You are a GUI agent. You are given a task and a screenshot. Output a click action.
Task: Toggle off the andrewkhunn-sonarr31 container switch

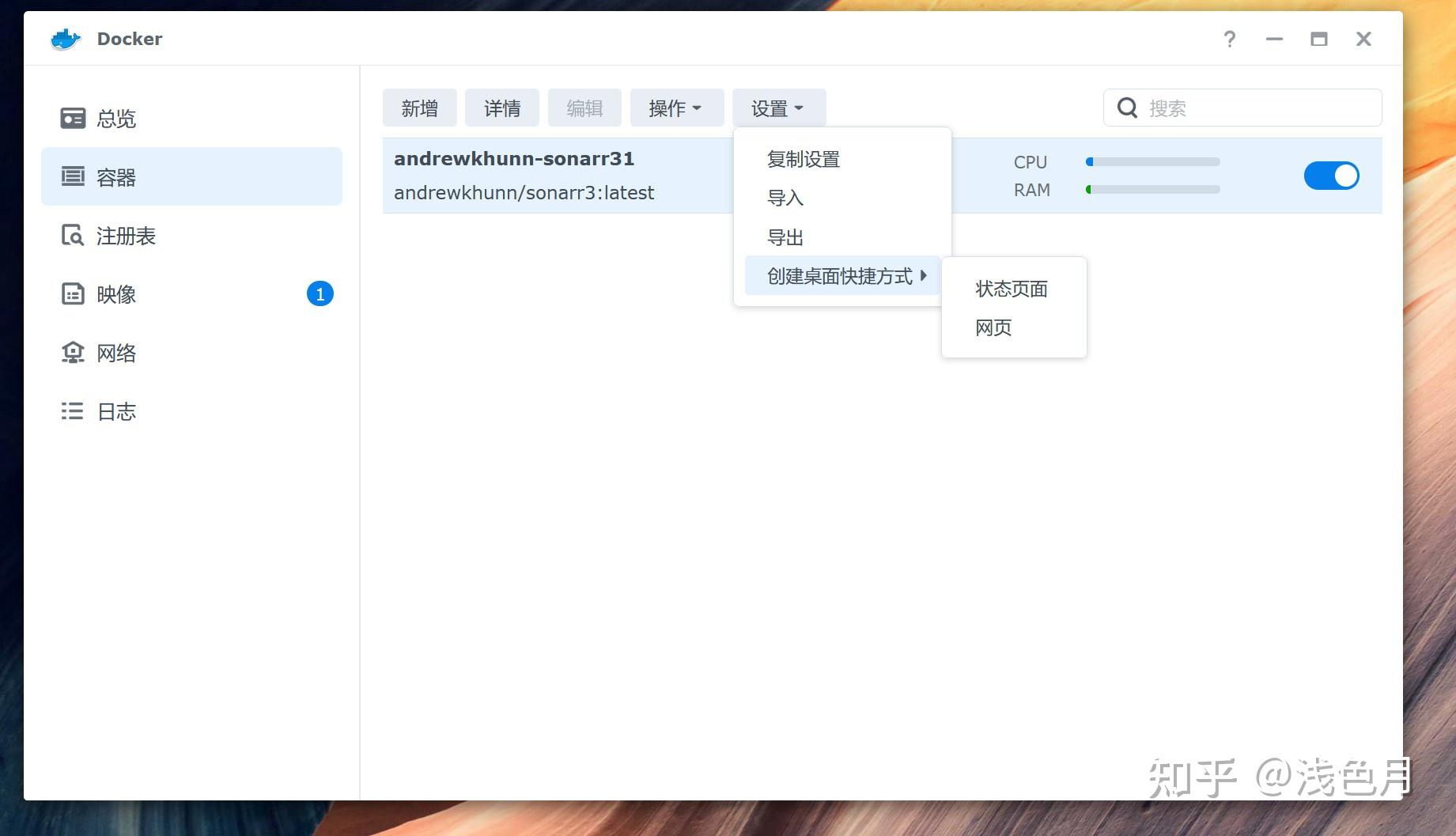point(1331,176)
